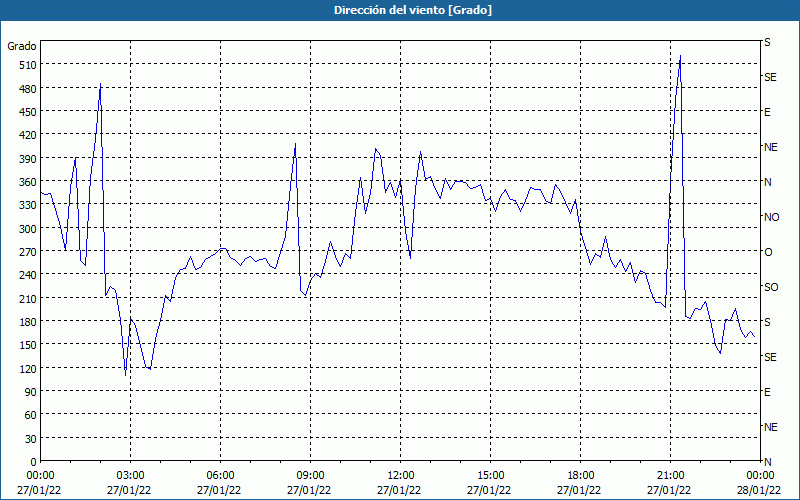The width and height of the screenshot is (800, 500).
Task: Click the 30 degree axis label
Action: point(30,439)
